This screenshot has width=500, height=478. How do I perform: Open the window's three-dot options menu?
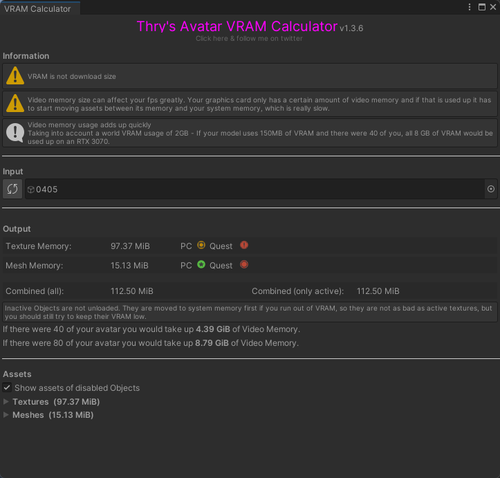coord(469,7)
